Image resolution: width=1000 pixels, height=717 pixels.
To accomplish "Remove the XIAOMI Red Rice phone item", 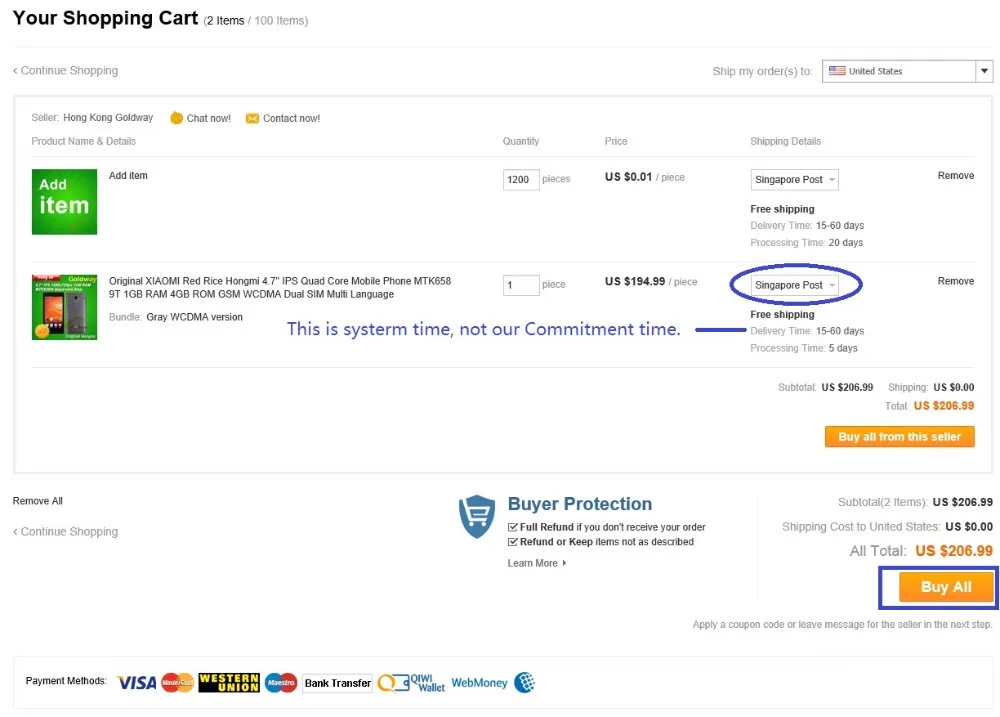I will 955,281.
